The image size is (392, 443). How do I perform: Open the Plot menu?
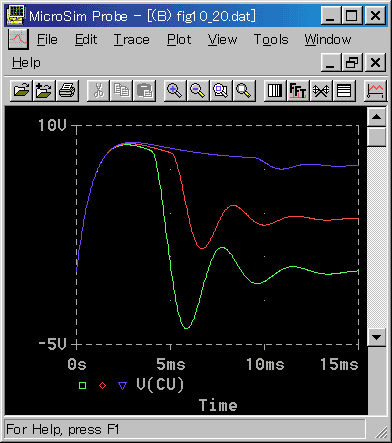coord(179,40)
